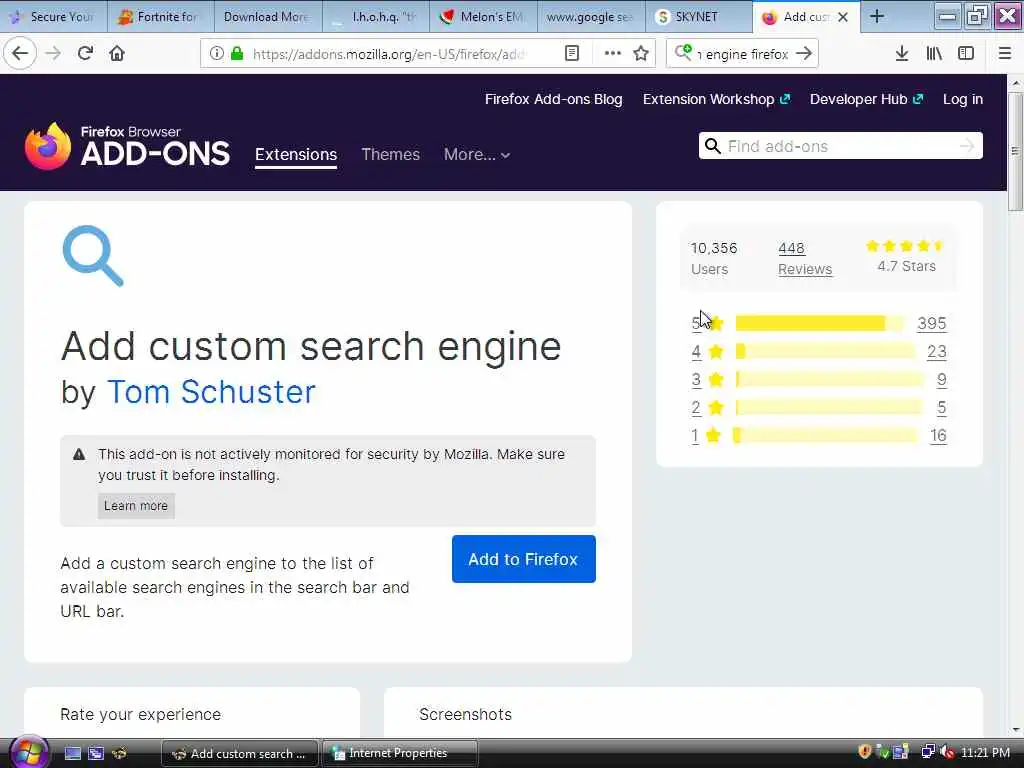Open the 5 two-star reviews count

941,408
